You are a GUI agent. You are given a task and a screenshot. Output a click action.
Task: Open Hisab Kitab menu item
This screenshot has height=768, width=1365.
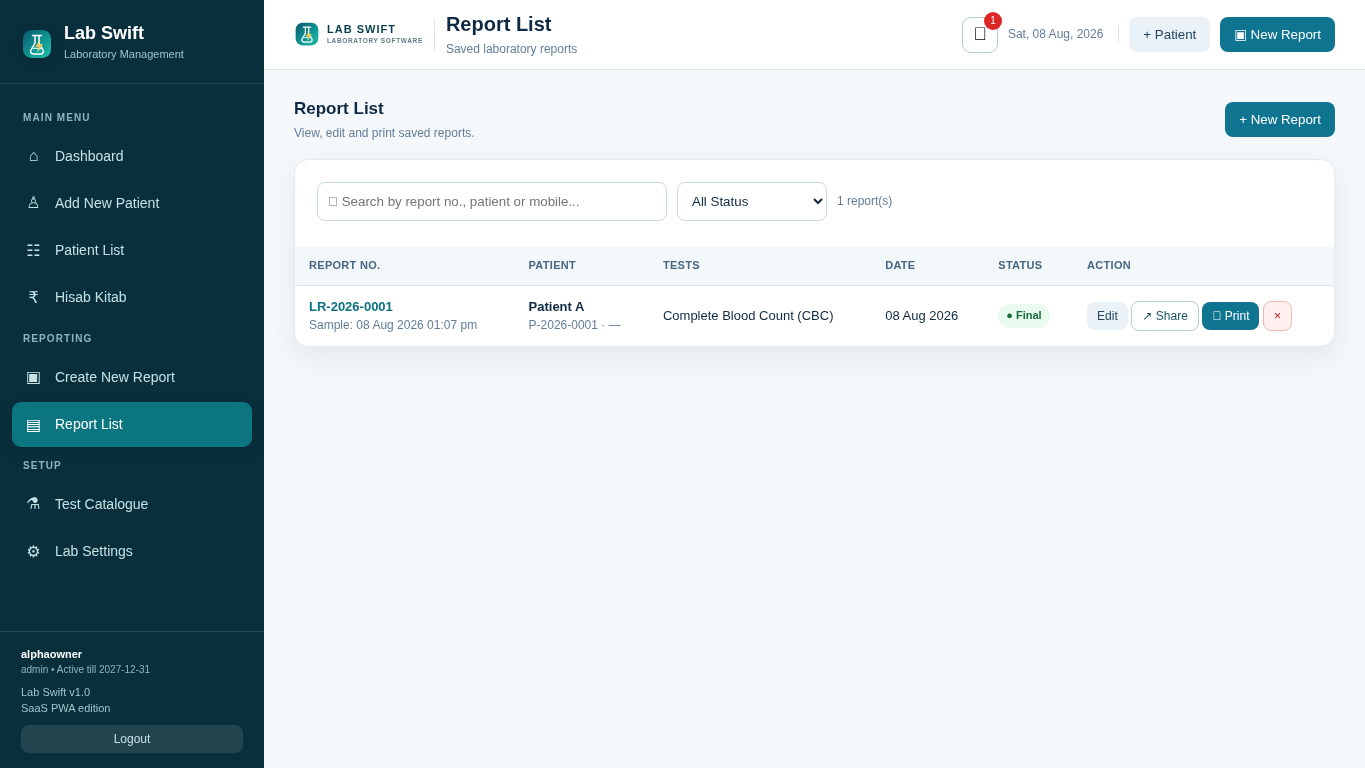[132, 297]
